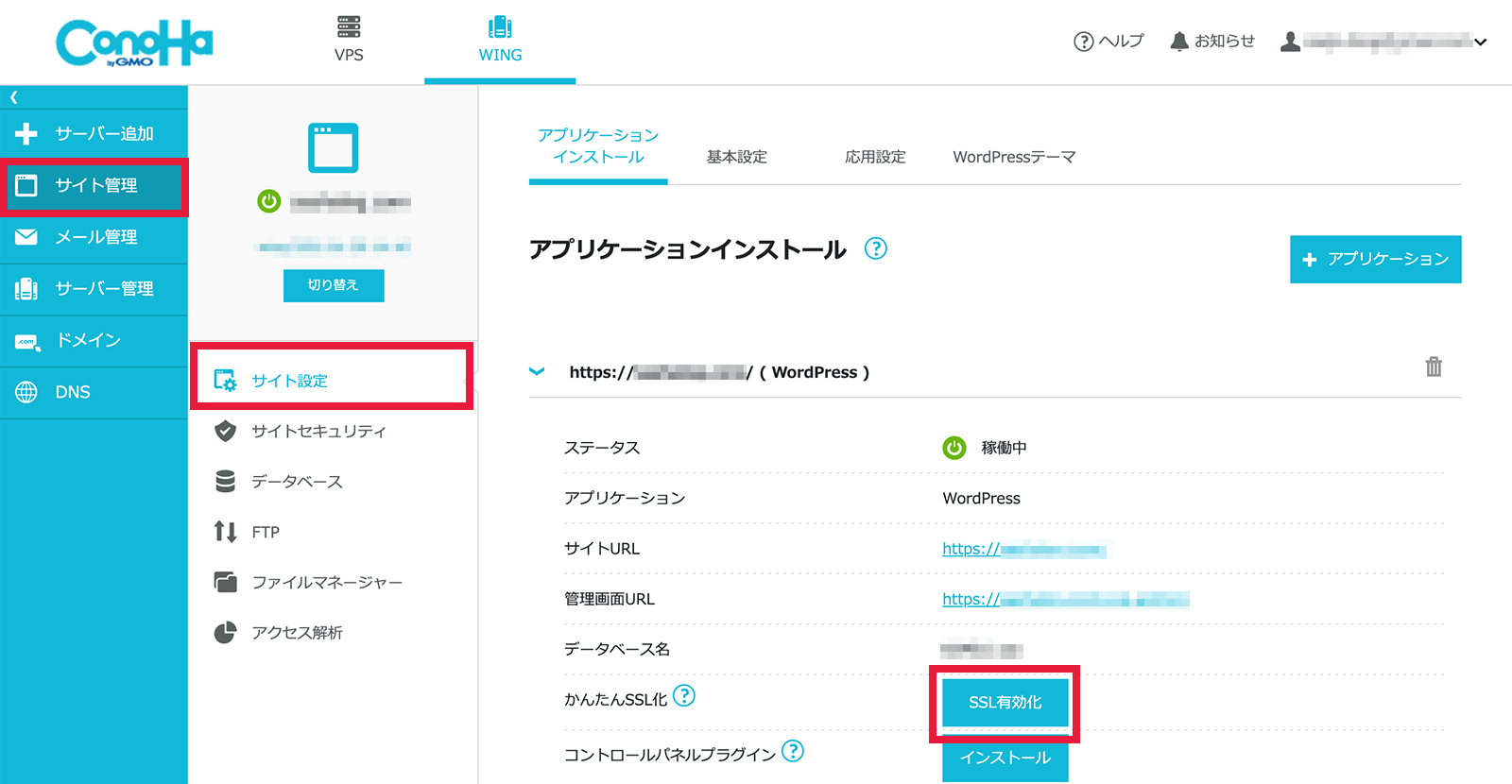Click the インストール plugin button

[x=1005, y=758]
